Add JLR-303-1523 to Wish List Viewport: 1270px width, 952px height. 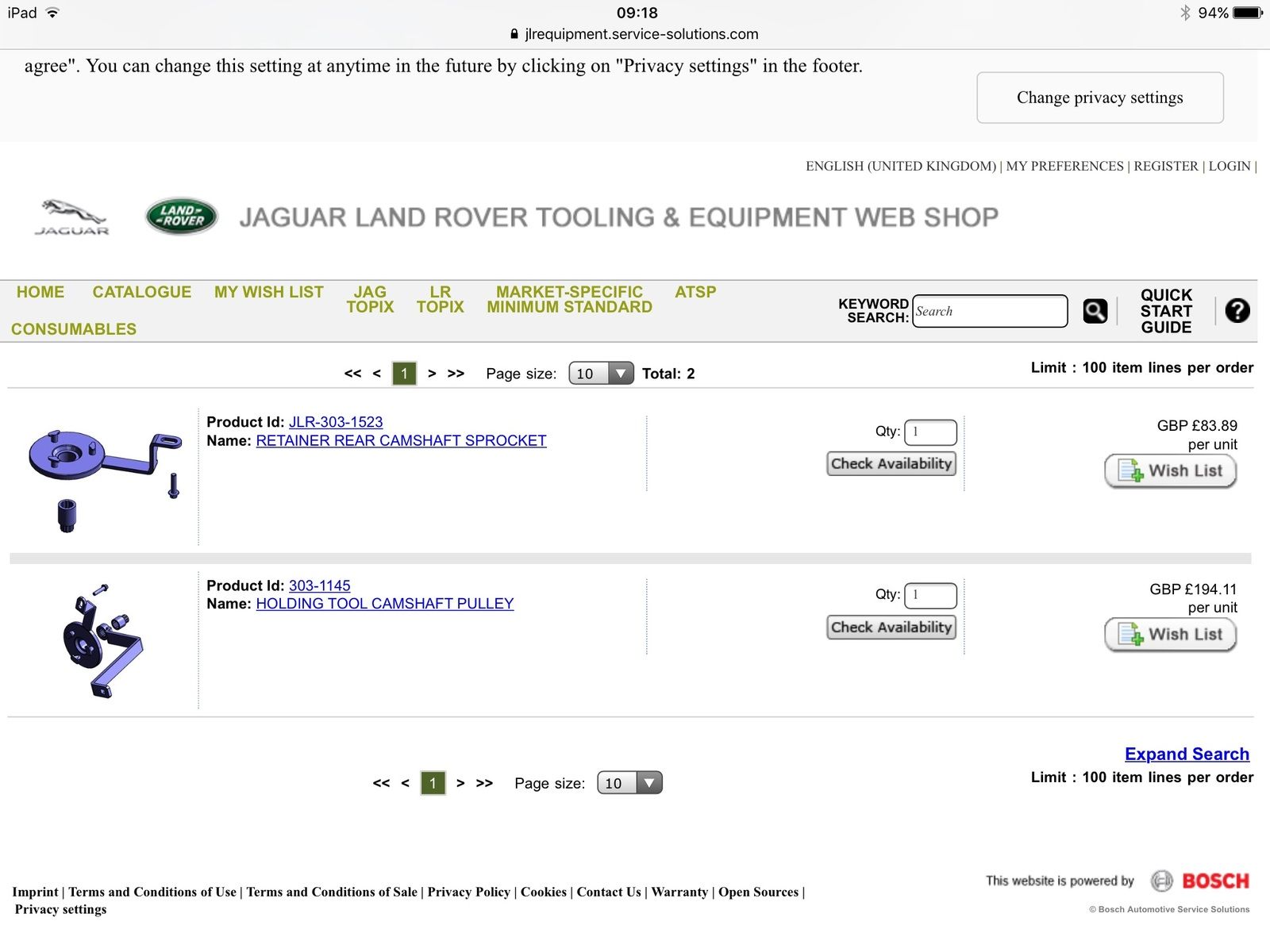tap(1171, 471)
